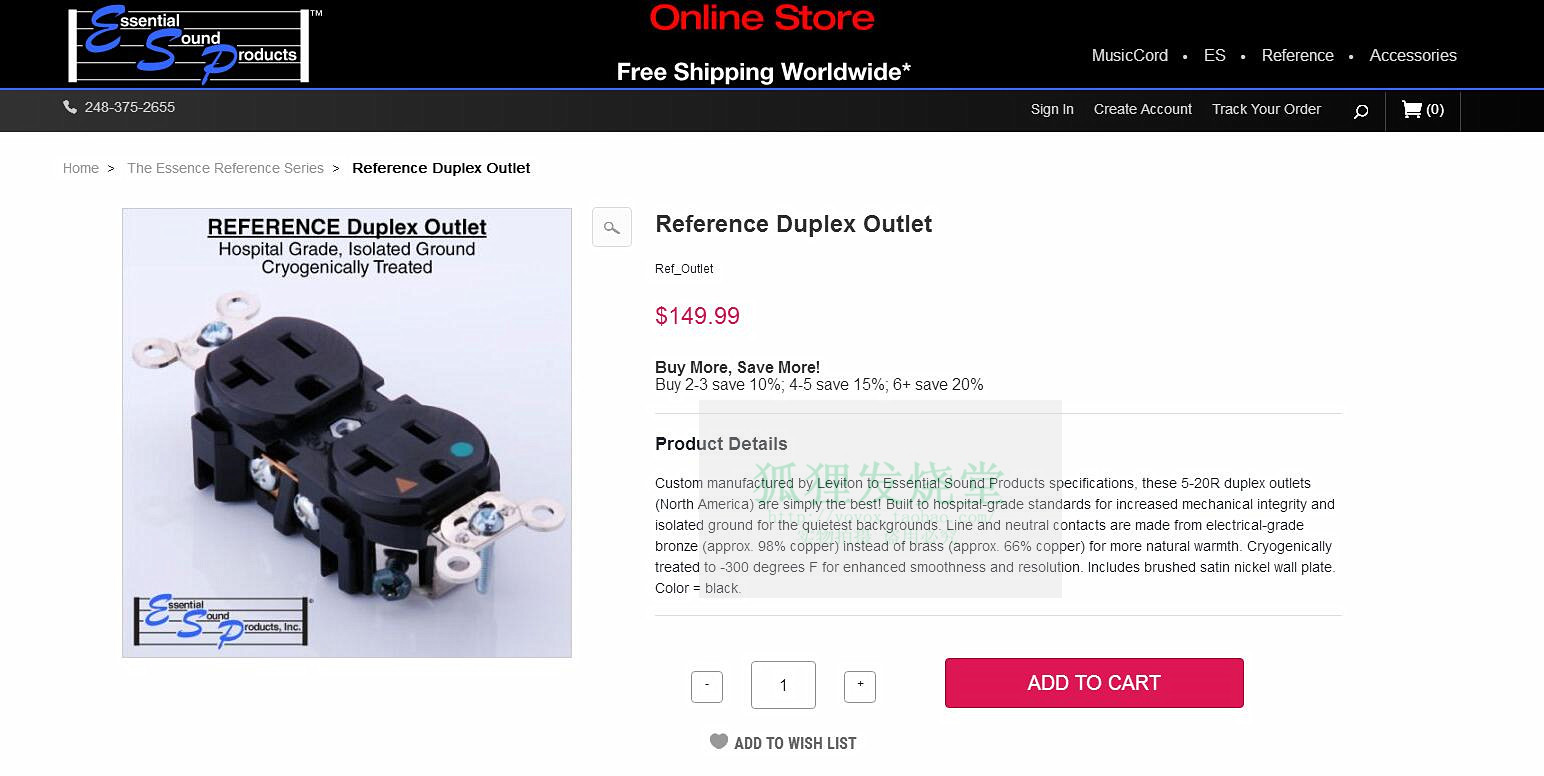Click the quantity input field
The height and width of the screenshot is (776, 1544).
(783, 685)
